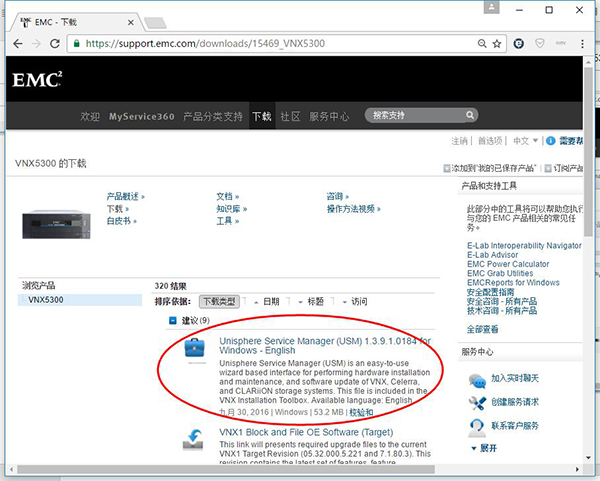Sort by 访问 arrow
The height and width of the screenshot is (481, 600).
tap(344, 302)
